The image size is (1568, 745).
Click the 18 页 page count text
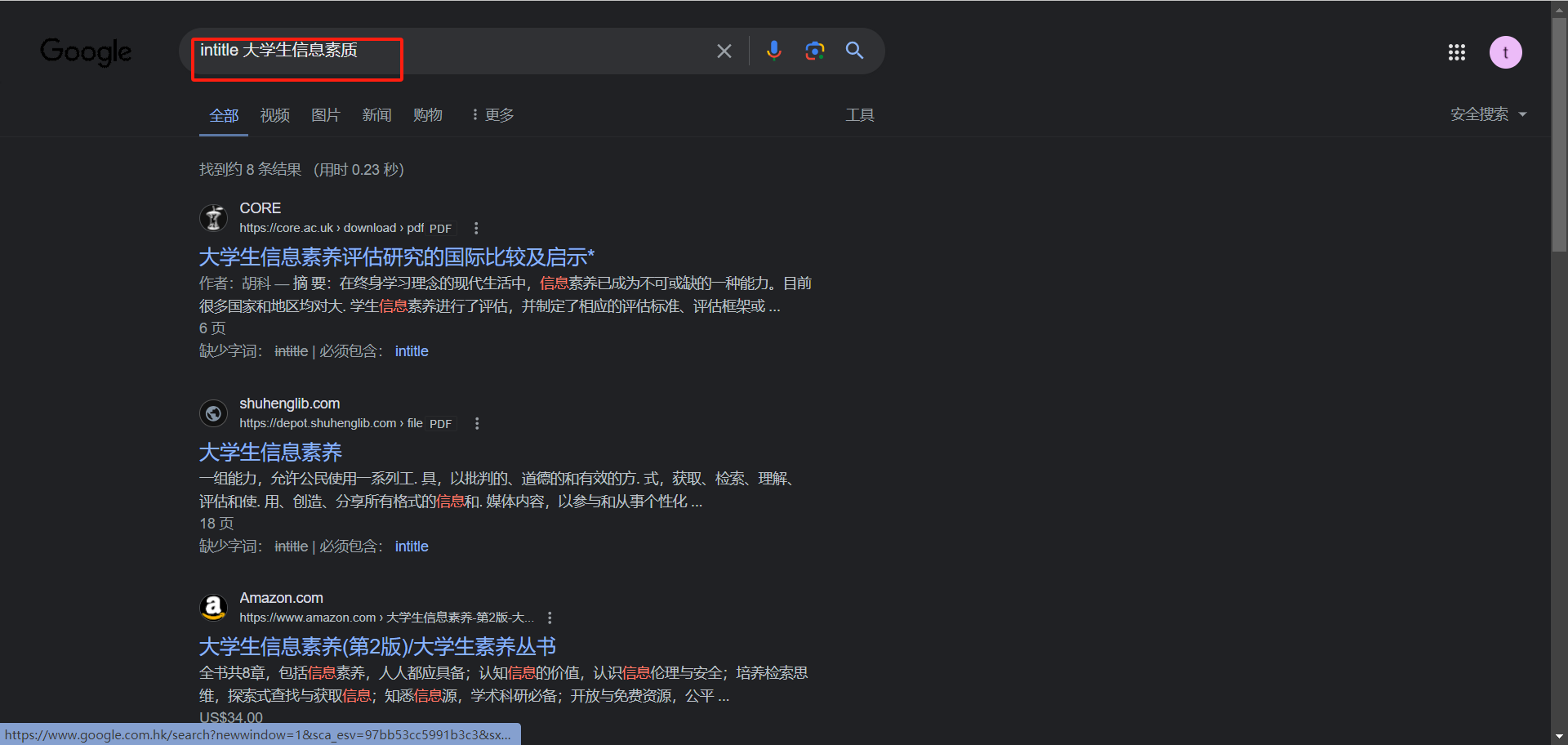216,524
